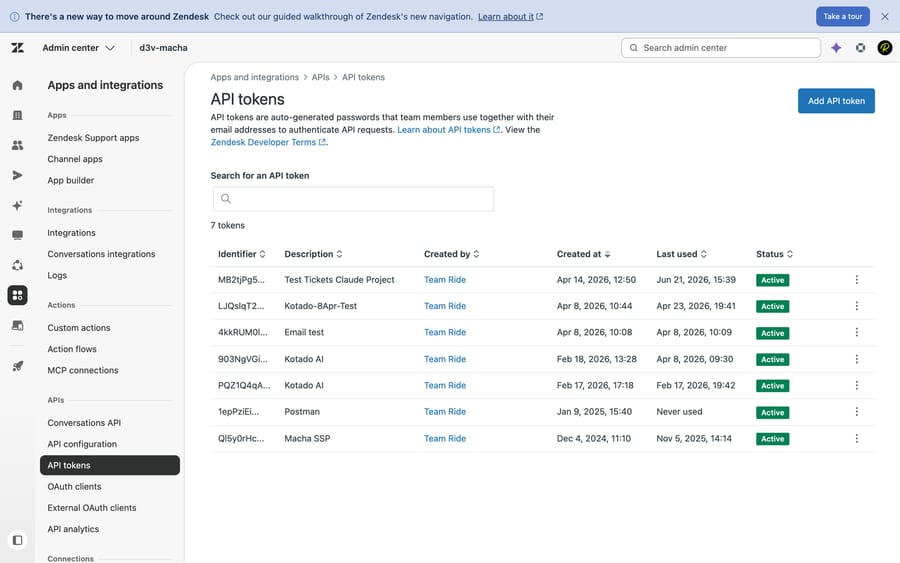Open Zendesk Support apps menu item
The image size is (900, 563).
coord(93,138)
